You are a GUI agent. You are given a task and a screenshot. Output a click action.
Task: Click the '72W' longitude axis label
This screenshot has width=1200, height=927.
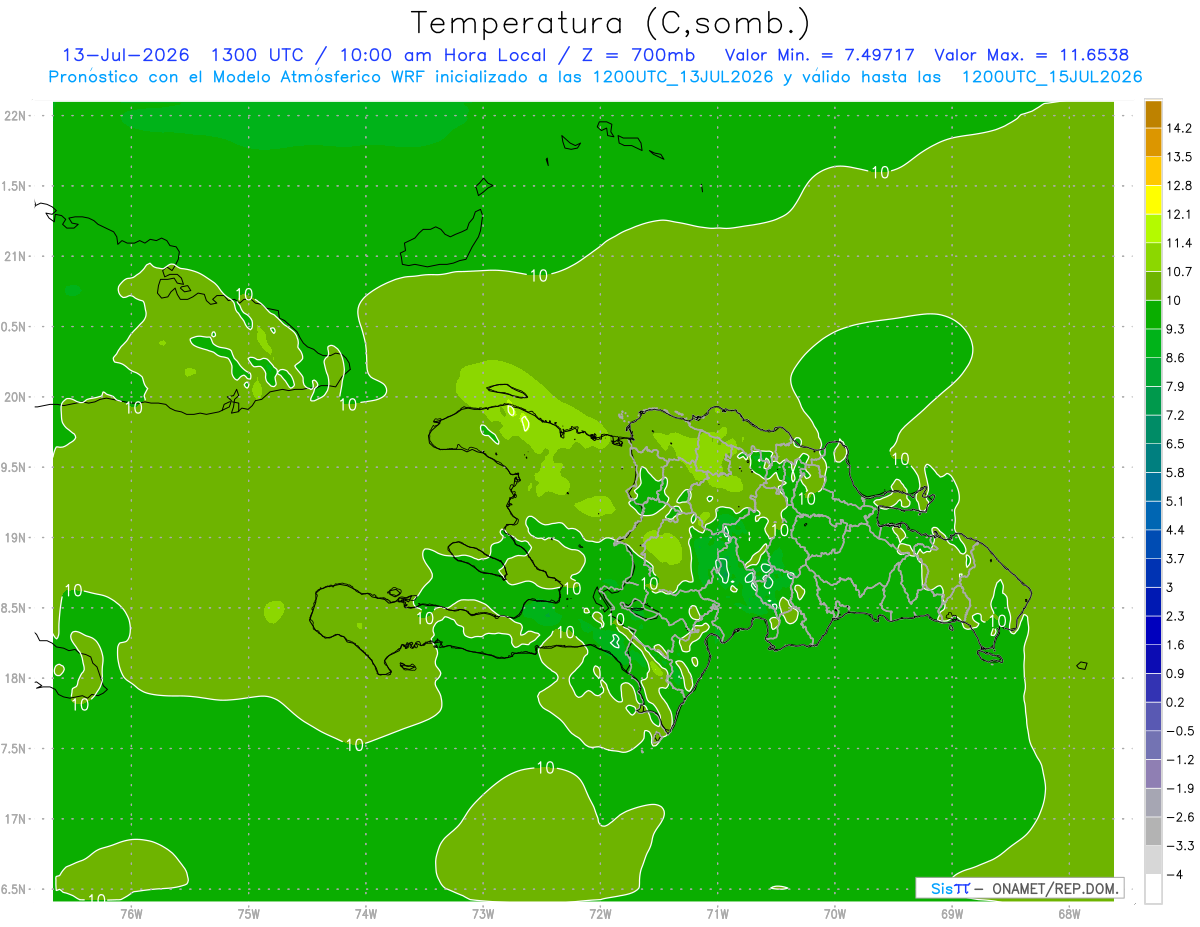point(600,913)
